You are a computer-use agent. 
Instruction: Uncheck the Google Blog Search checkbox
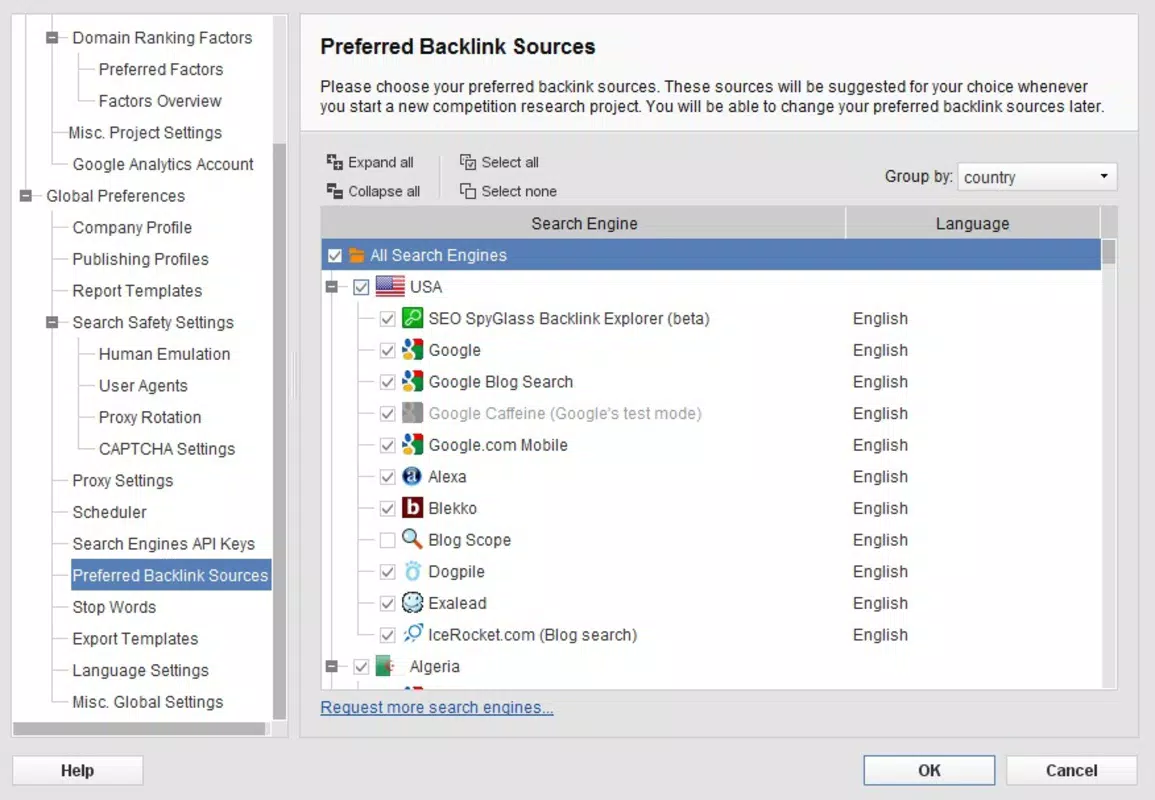pos(387,382)
